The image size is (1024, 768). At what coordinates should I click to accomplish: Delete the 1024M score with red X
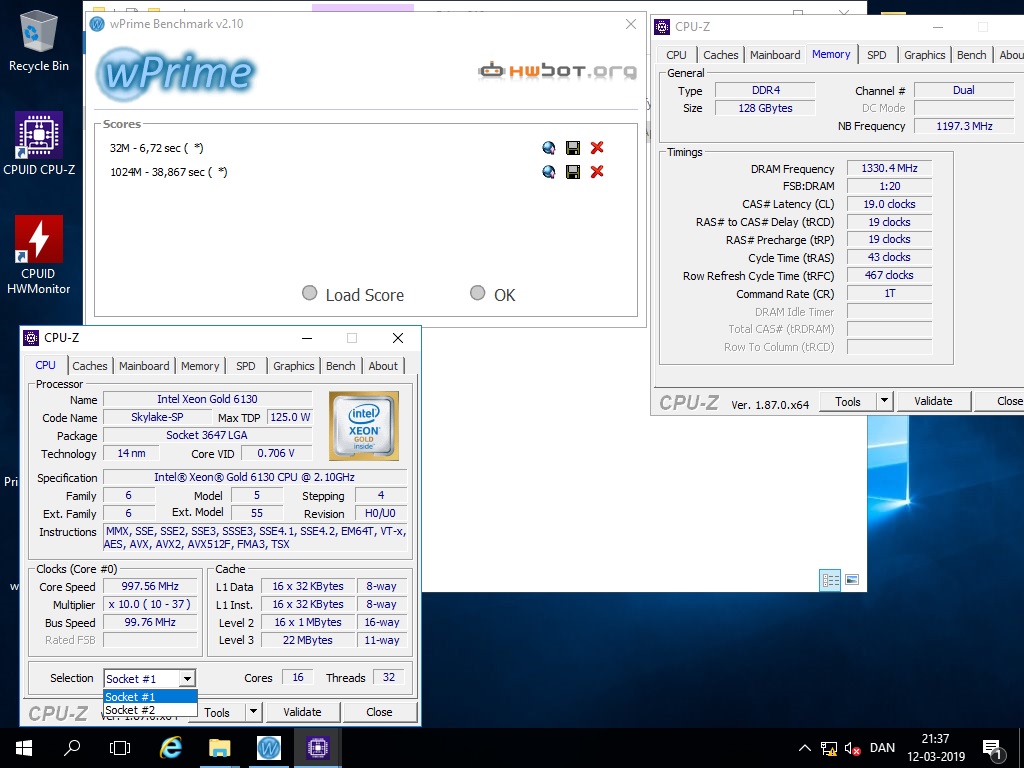pos(597,172)
